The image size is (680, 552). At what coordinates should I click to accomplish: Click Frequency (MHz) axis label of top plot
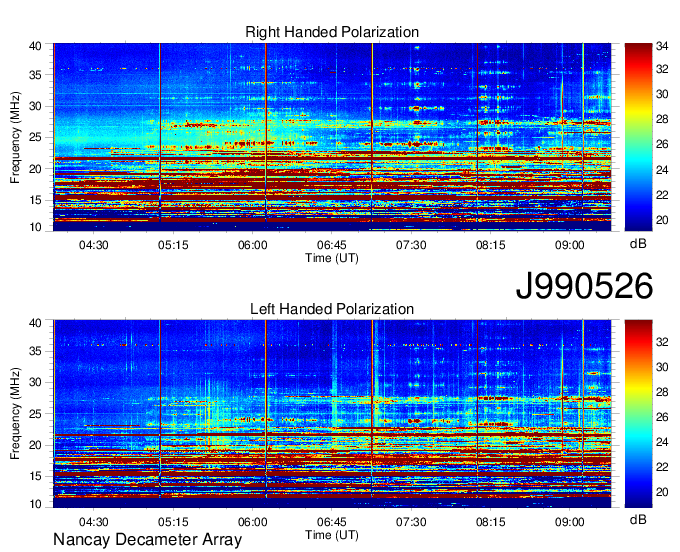pyautogui.click(x=15, y=137)
